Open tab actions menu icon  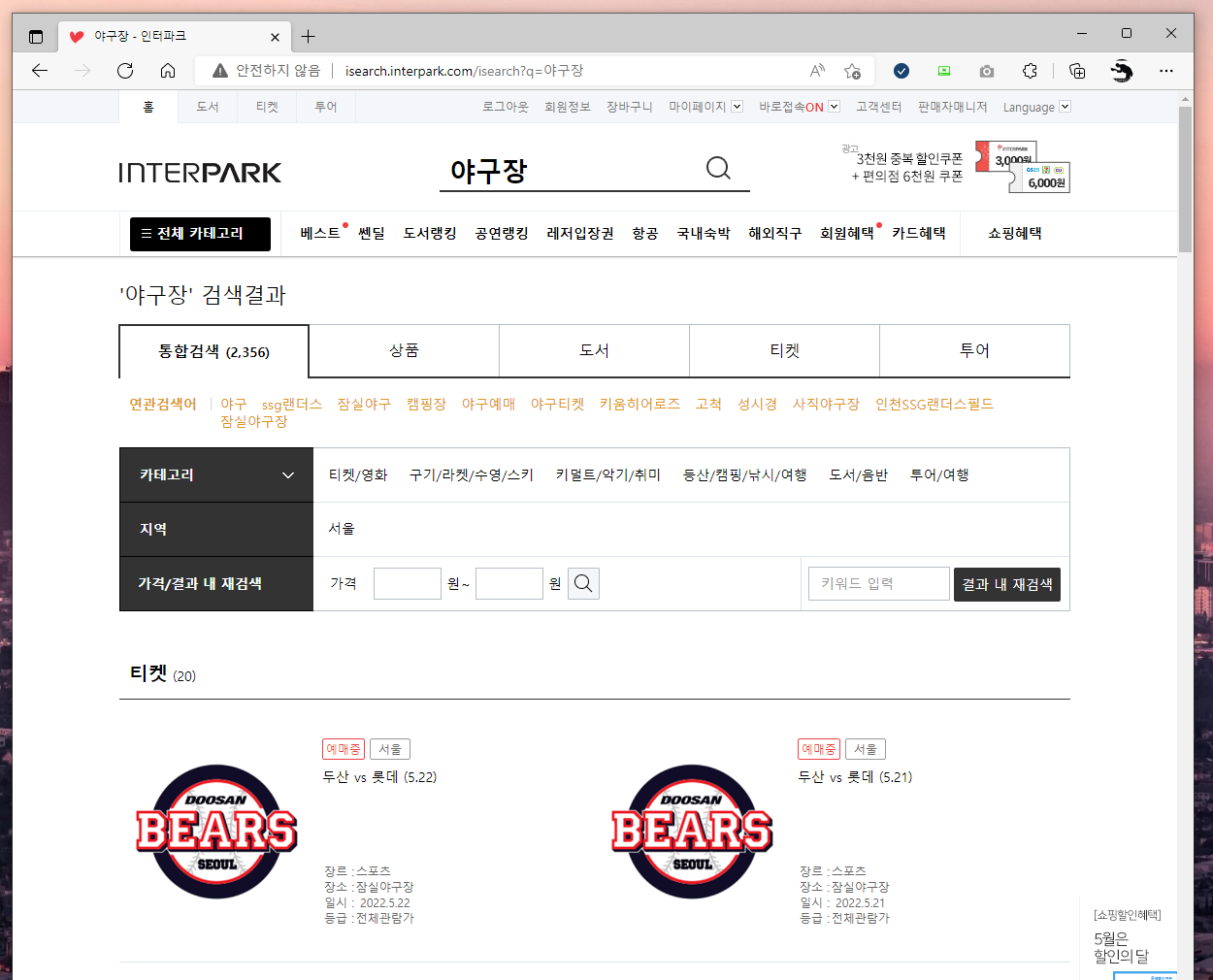click(x=36, y=37)
